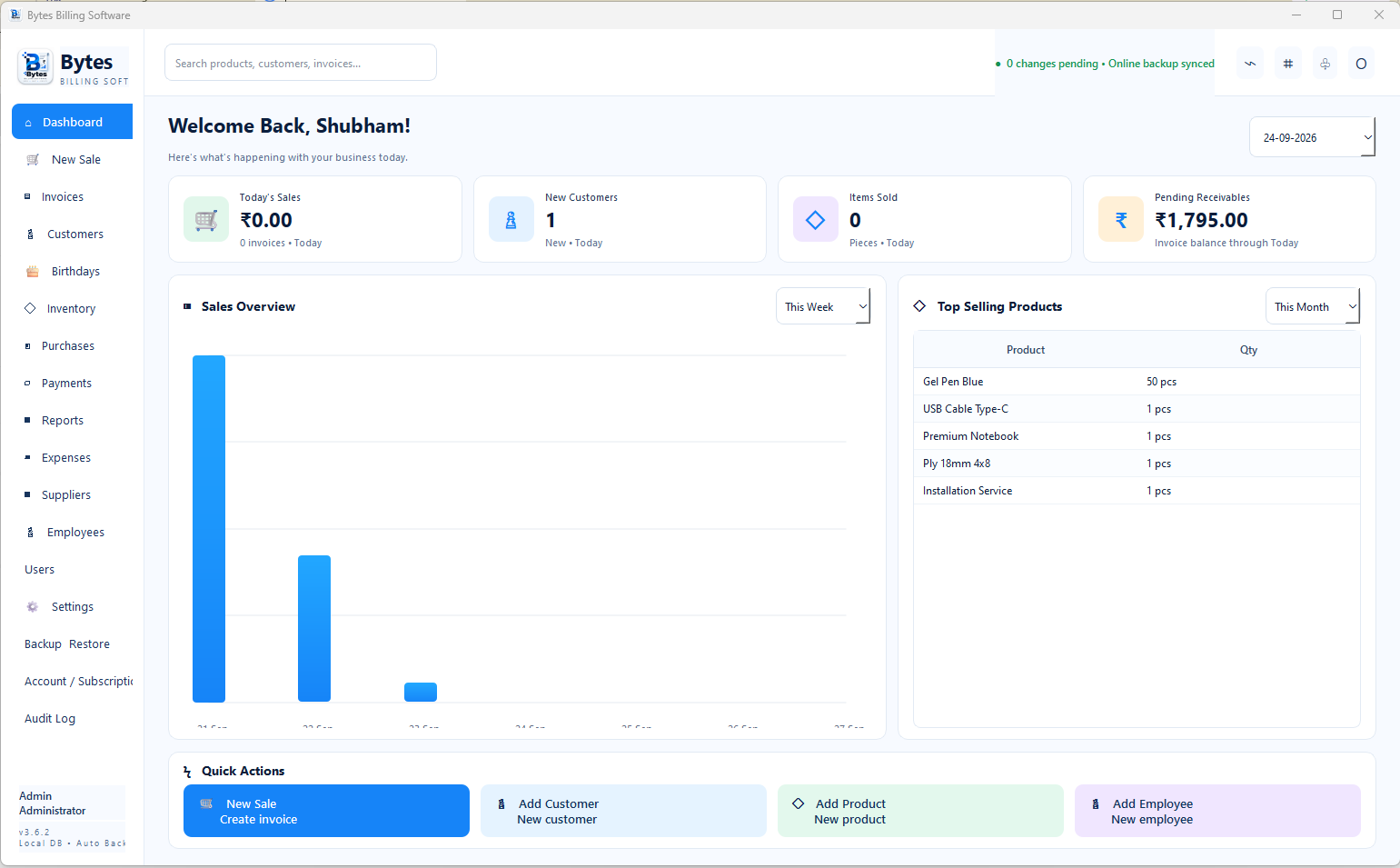
Task: Click the Welcome Back, Shubham! heading
Action: (289, 125)
